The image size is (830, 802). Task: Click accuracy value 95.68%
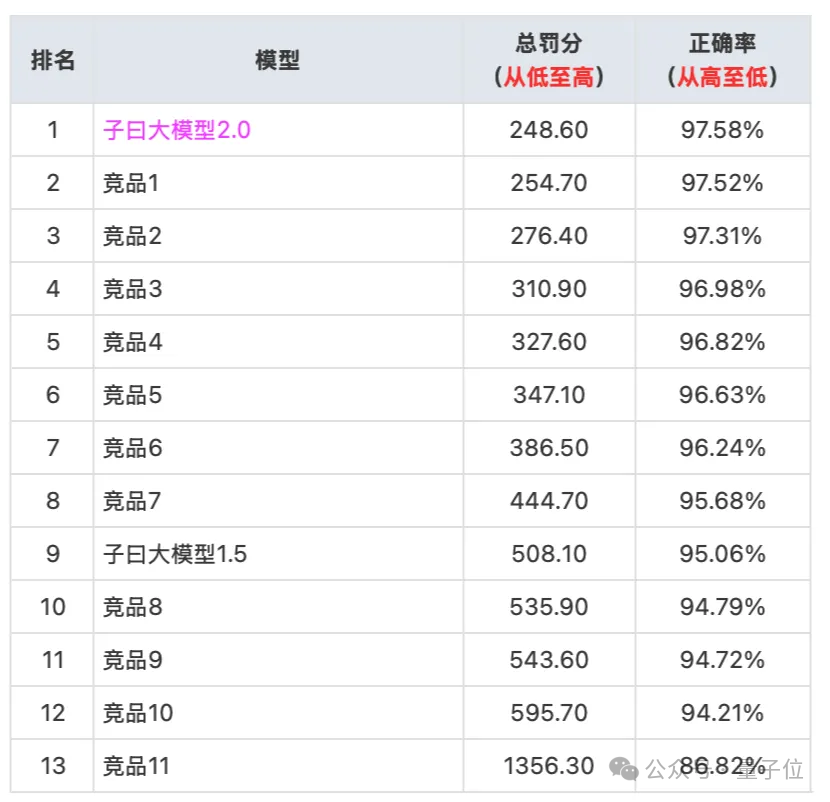click(723, 500)
